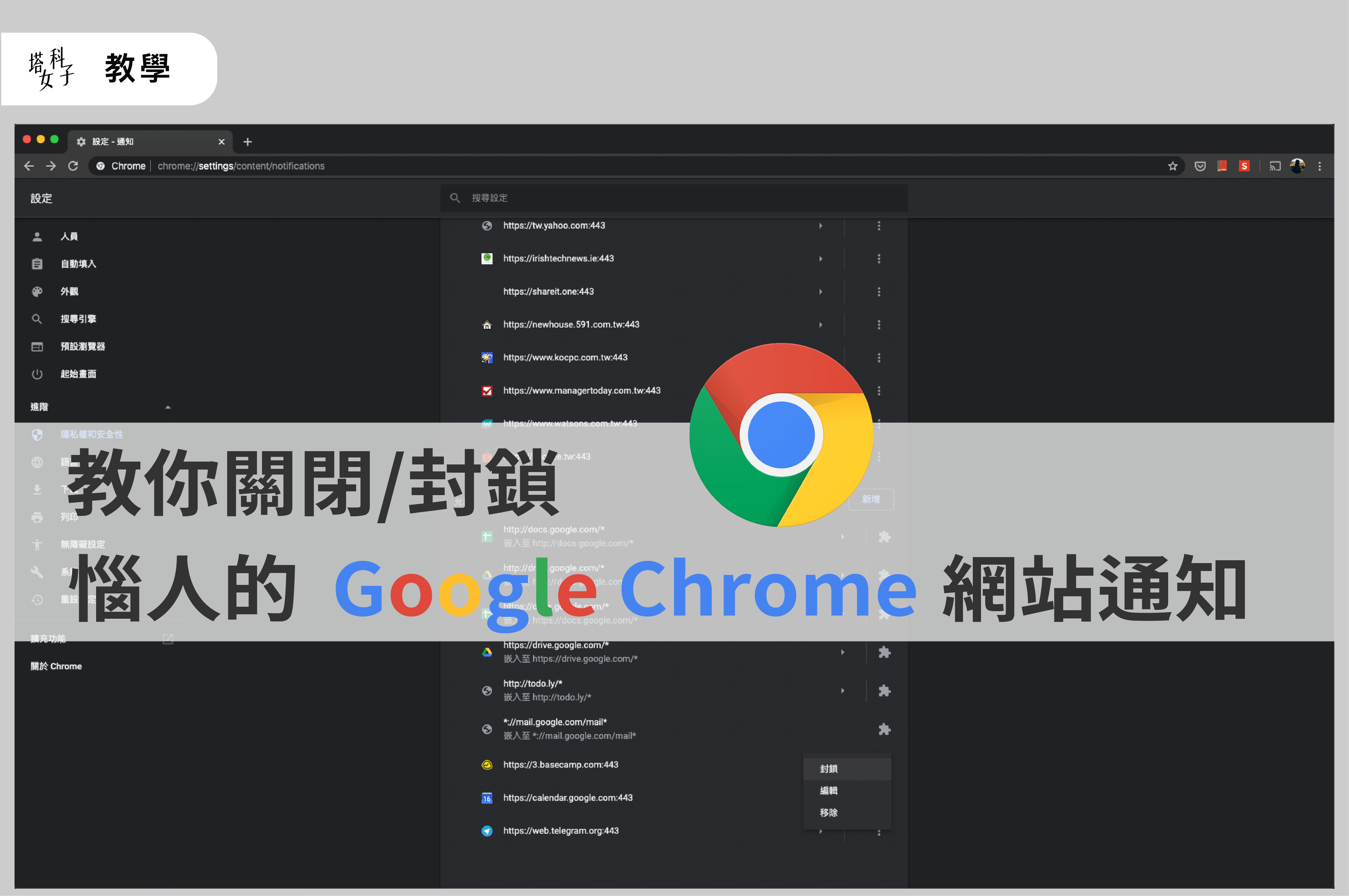
Task: Reload the settings page
Action: point(73,166)
